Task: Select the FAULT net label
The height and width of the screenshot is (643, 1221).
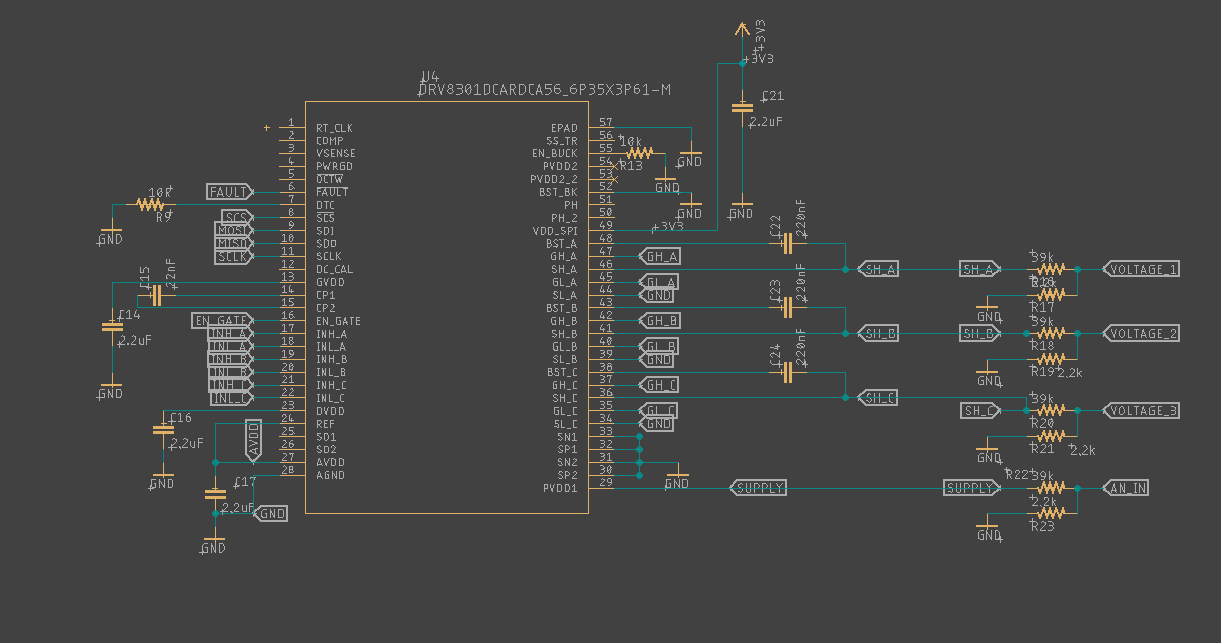Action: click(229, 192)
